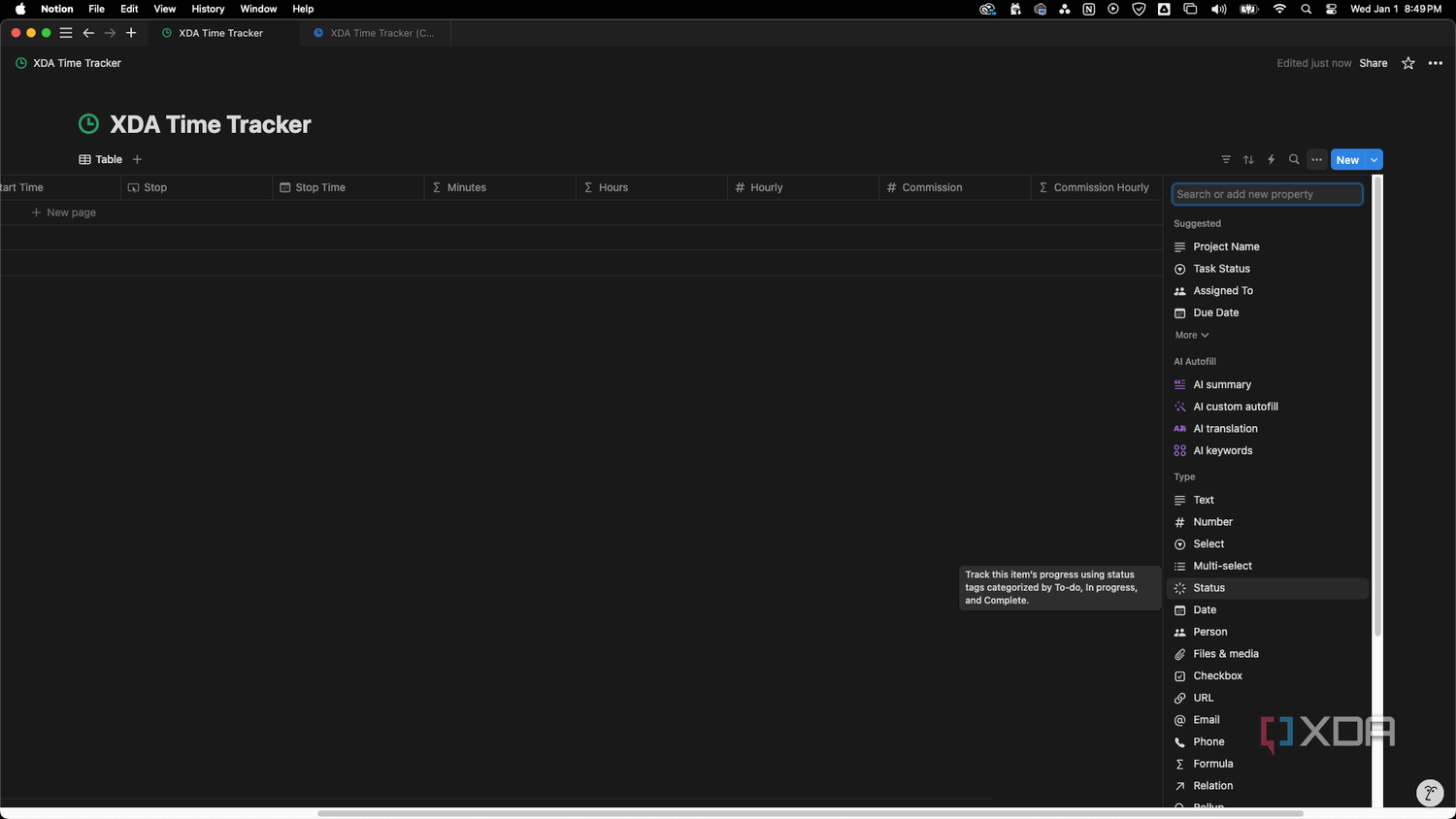Click the blue New button
Viewport: 1456px width, 819px height.
(x=1348, y=160)
